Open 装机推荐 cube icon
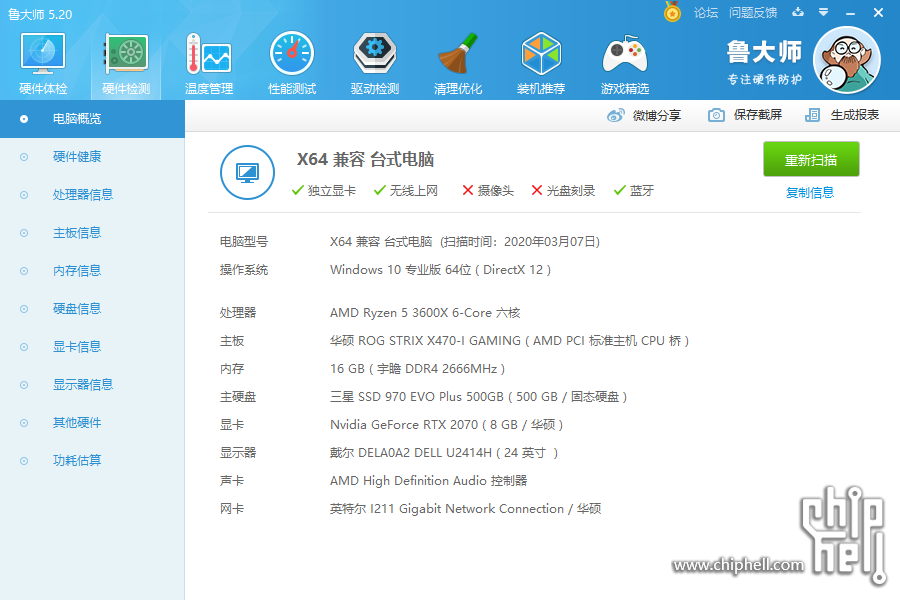The height and width of the screenshot is (600, 900). click(541, 62)
